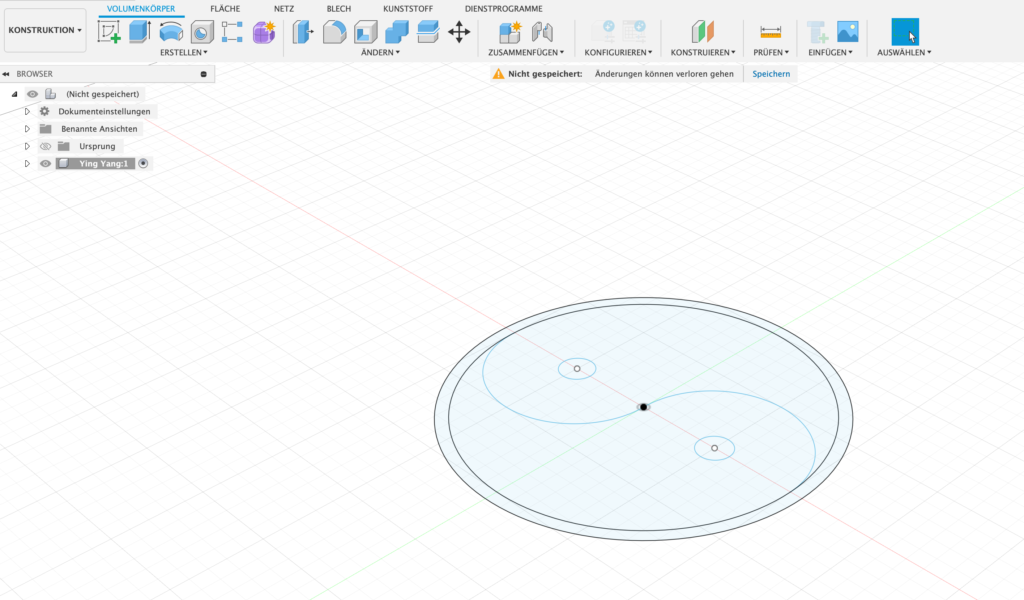
Task: Select the Fillet tool in the Ändern group
Action: (334, 32)
